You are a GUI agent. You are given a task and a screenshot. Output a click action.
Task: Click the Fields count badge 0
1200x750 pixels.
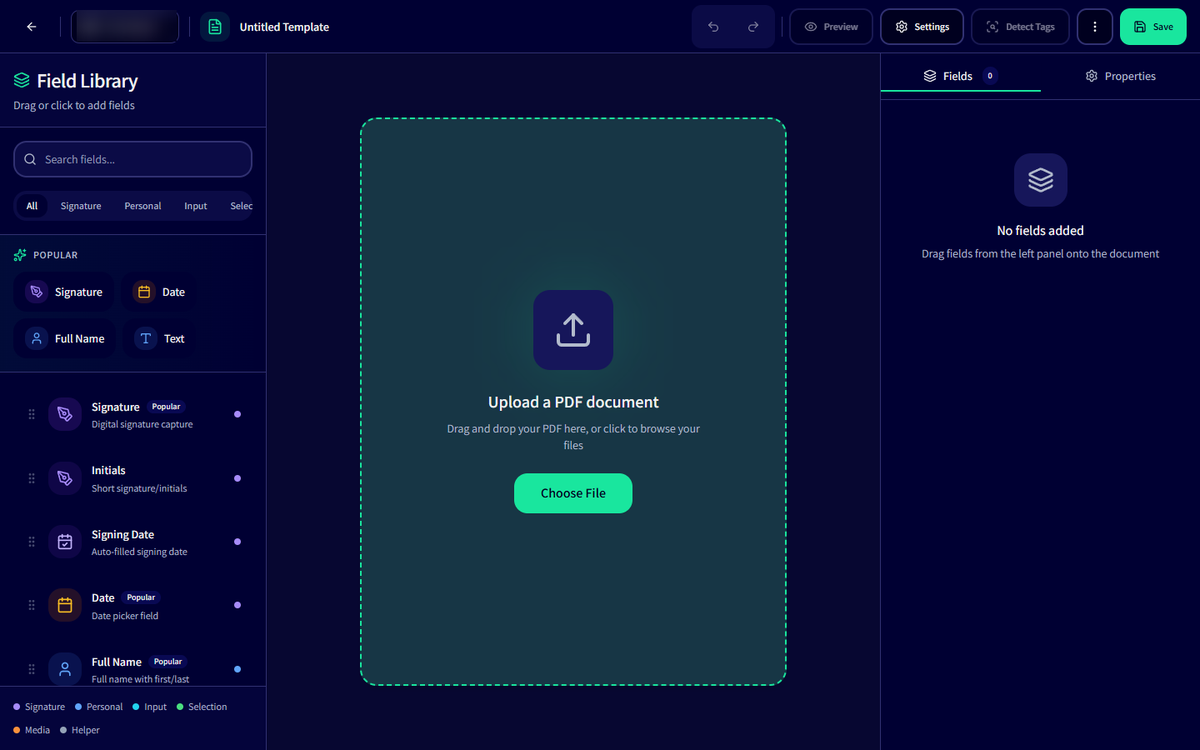click(x=990, y=76)
